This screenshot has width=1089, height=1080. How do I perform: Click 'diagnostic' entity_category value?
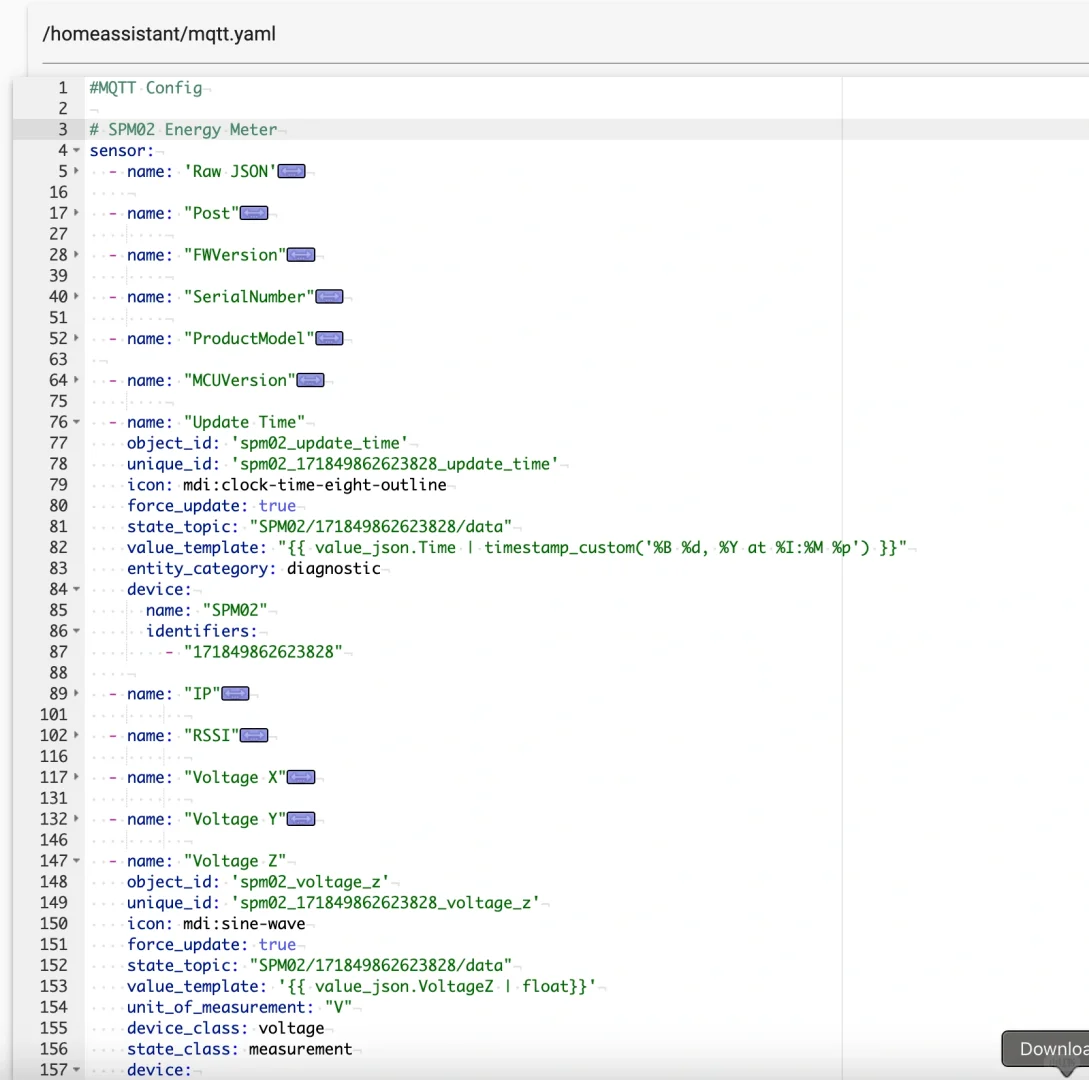pos(334,568)
